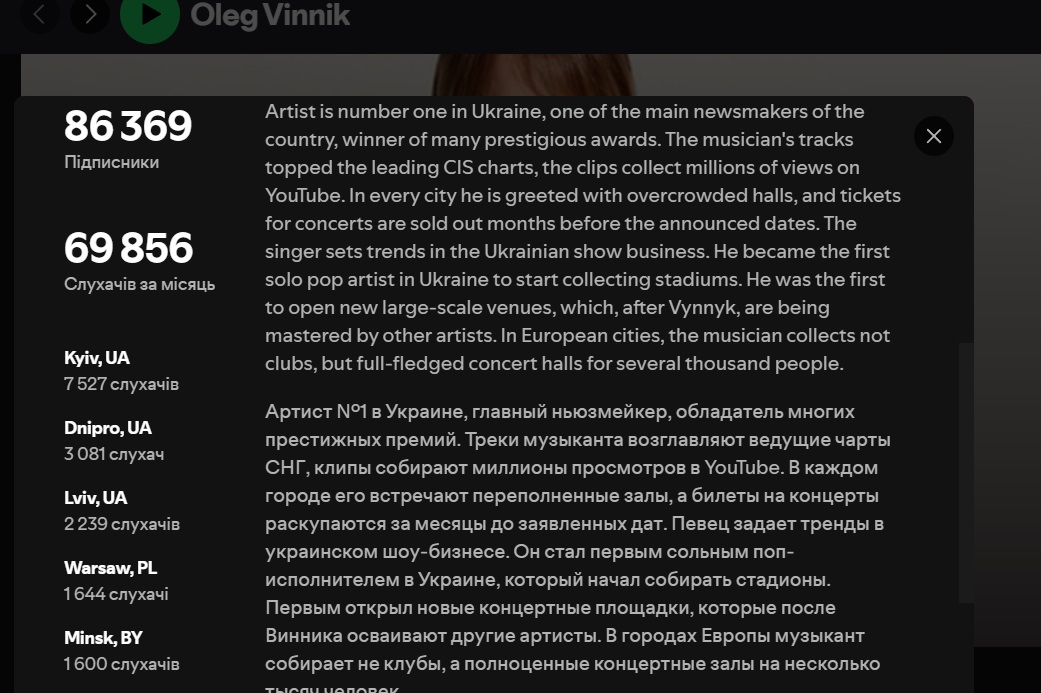
Task: Select the Warsaw, PL city listing
Action: (111, 567)
